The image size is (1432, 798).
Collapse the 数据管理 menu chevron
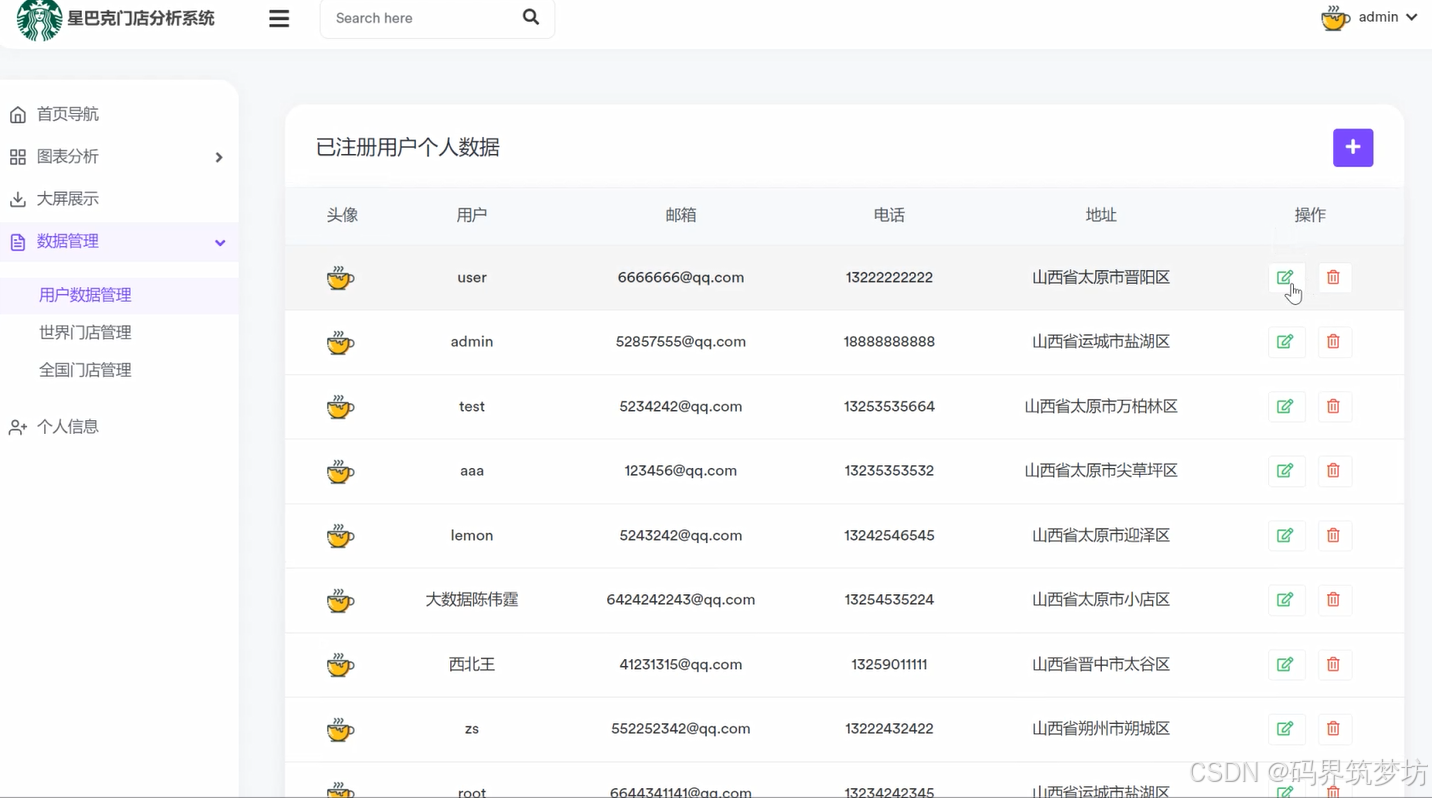pos(220,242)
